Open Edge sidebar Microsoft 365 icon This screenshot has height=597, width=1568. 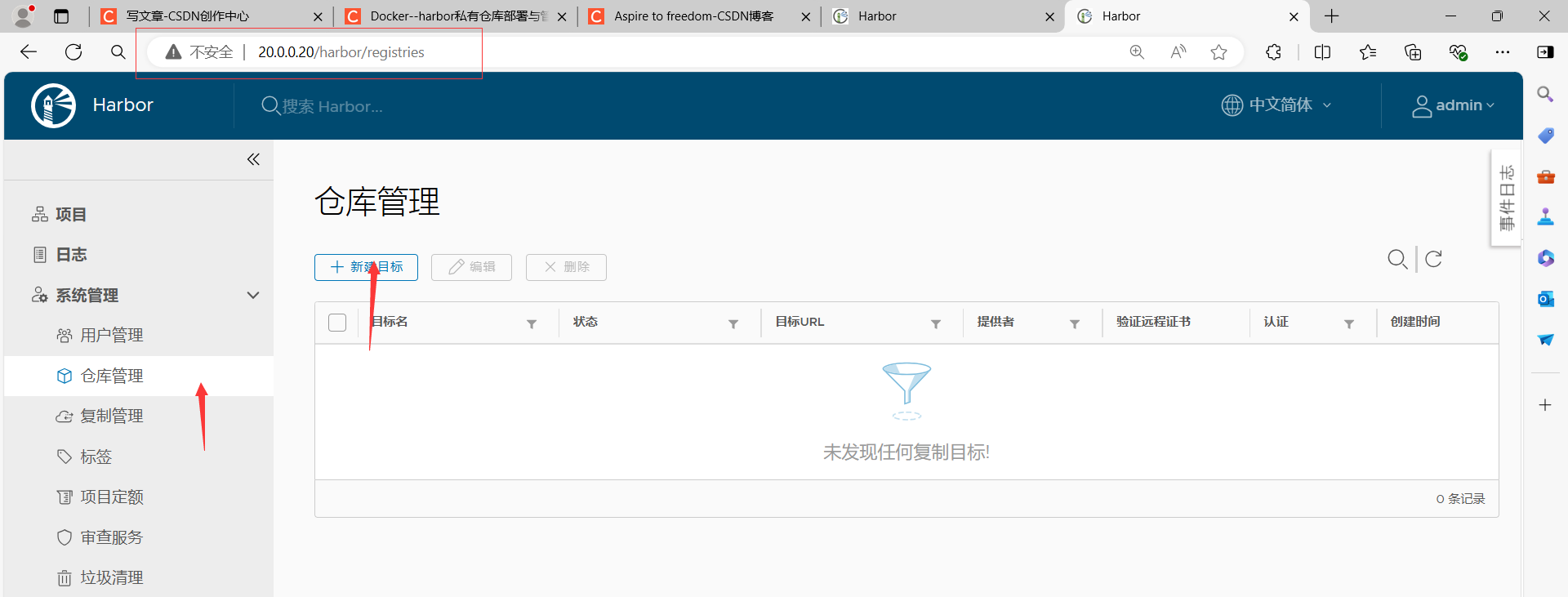click(1545, 258)
